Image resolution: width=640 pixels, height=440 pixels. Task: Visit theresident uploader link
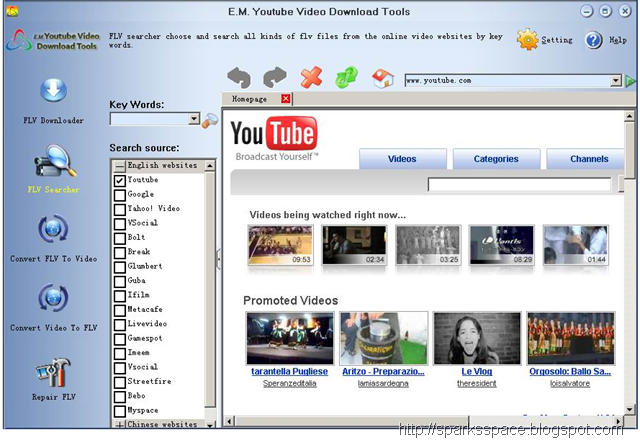[x=477, y=383]
